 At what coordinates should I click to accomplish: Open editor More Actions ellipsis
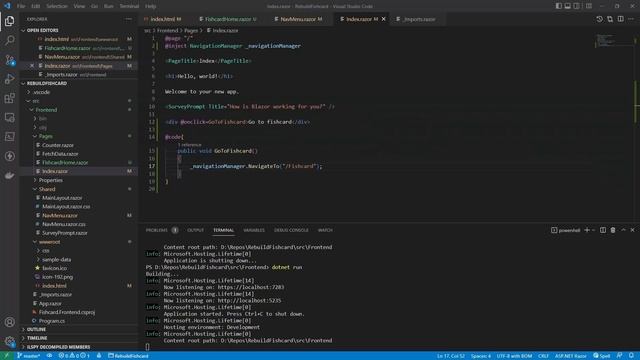point(631,19)
